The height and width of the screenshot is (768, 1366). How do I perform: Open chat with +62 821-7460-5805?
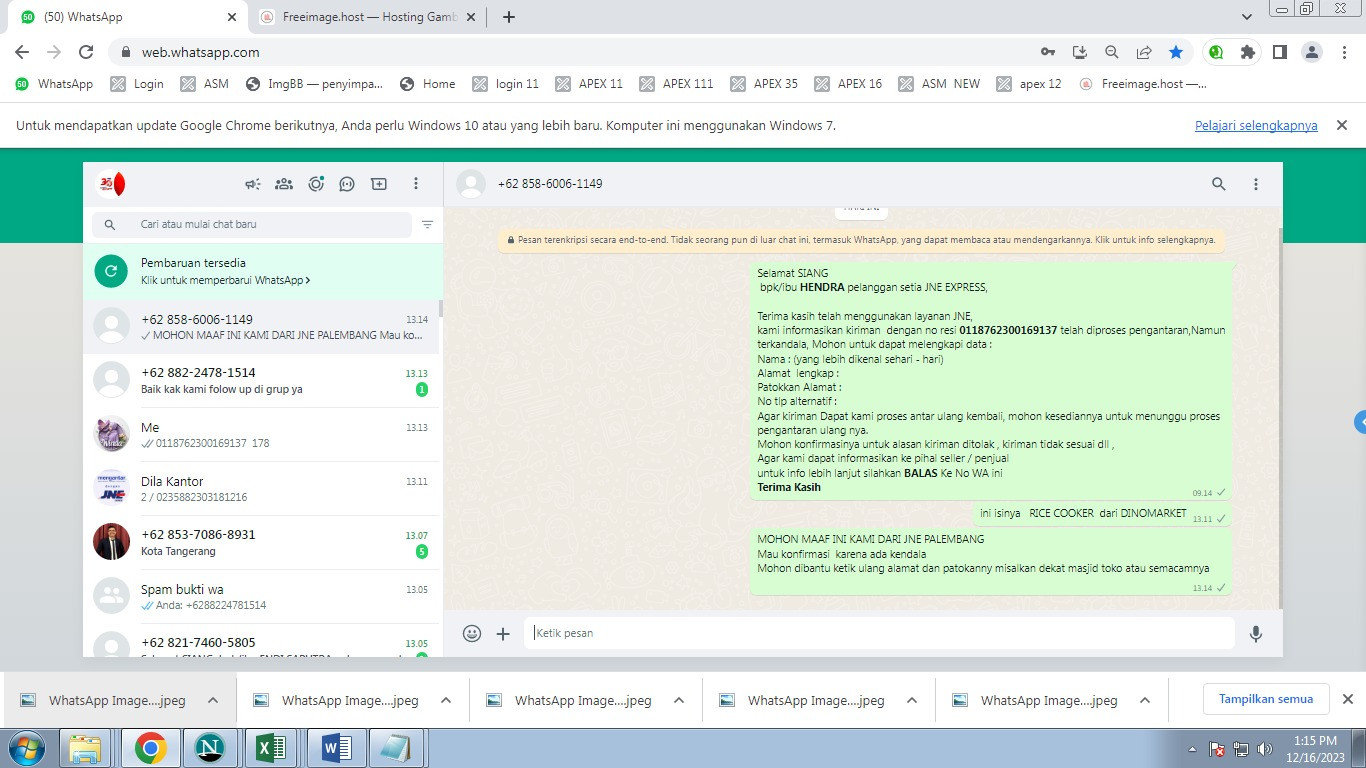pos(261,642)
